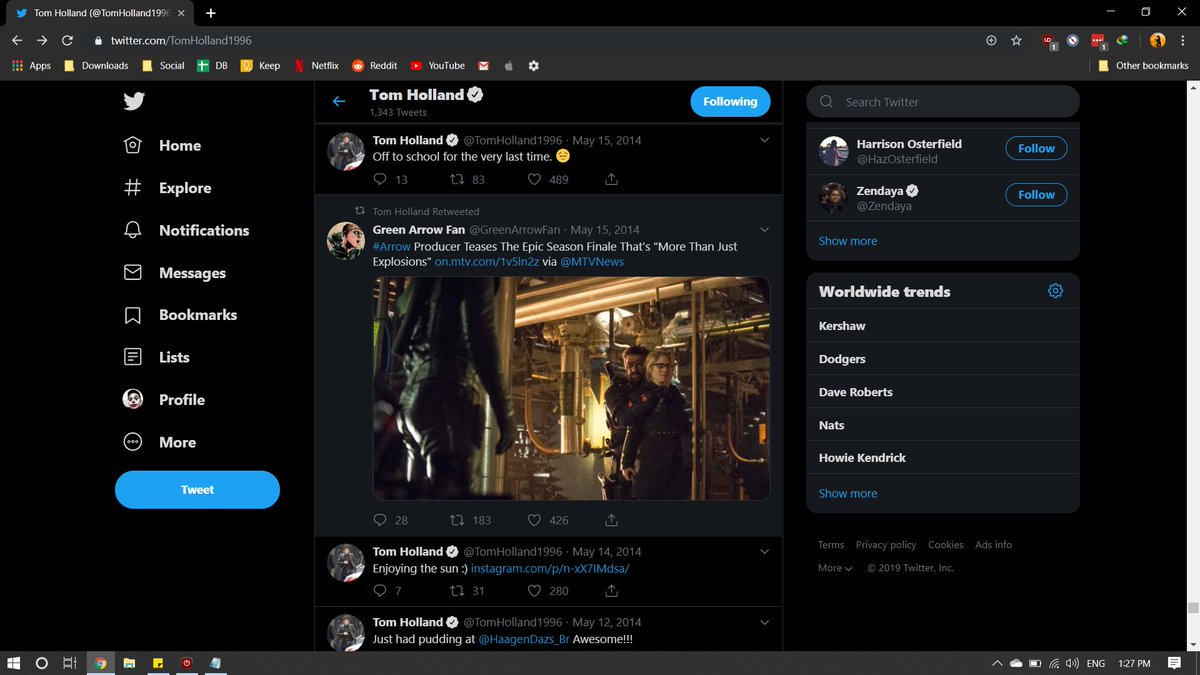Click the #Arrow hashtag

click(390, 246)
